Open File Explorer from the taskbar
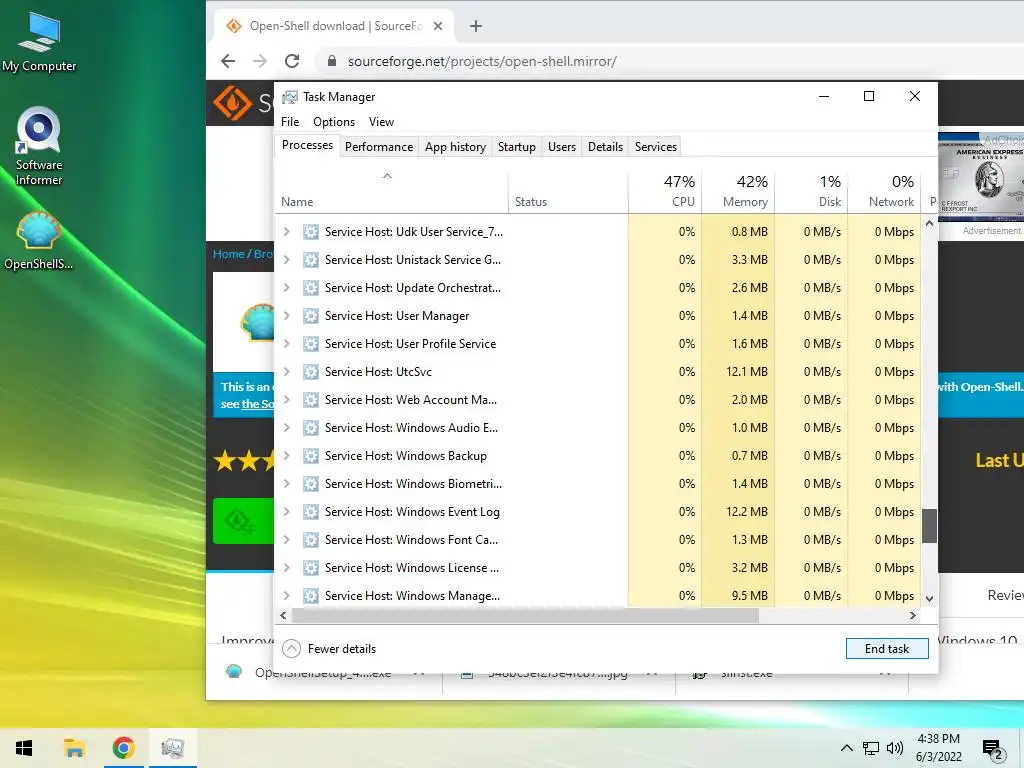The width and height of the screenshot is (1024, 768). [x=74, y=748]
